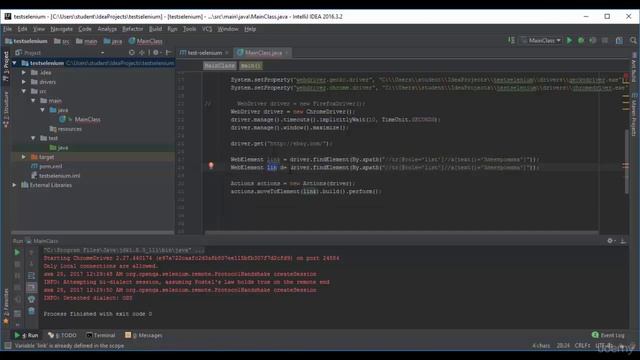Screen dimensions: 640x360
Task: Click the clear-all trash icon in Run panel
Action: [31, 311]
